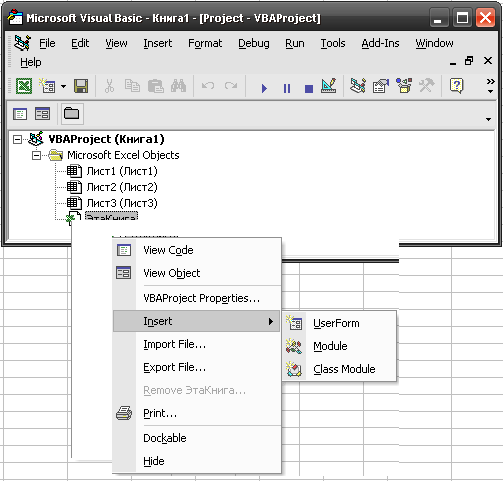Expand the toolbar overflow chevron
Screen dimensions: 503x481
(490, 86)
